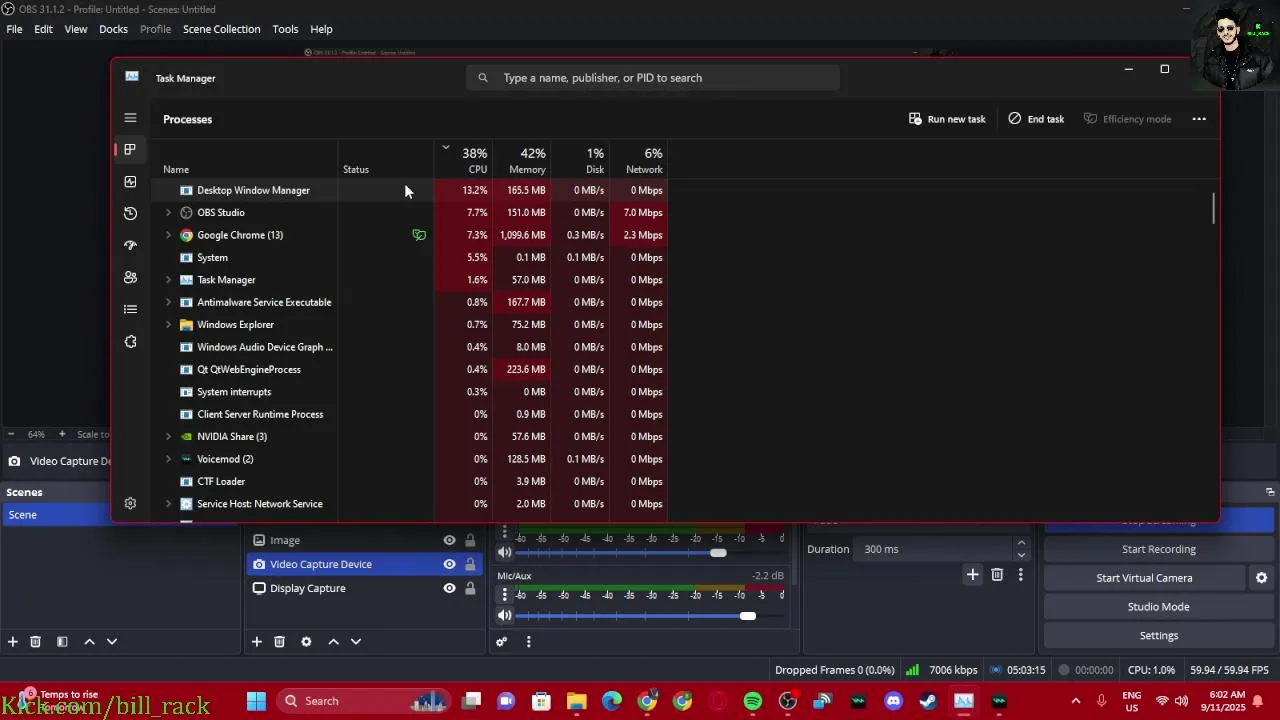This screenshot has width=1280, height=720.
Task: Open source properties gear in Sources panel
Action: pyautogui.click(x=306, y=642)
